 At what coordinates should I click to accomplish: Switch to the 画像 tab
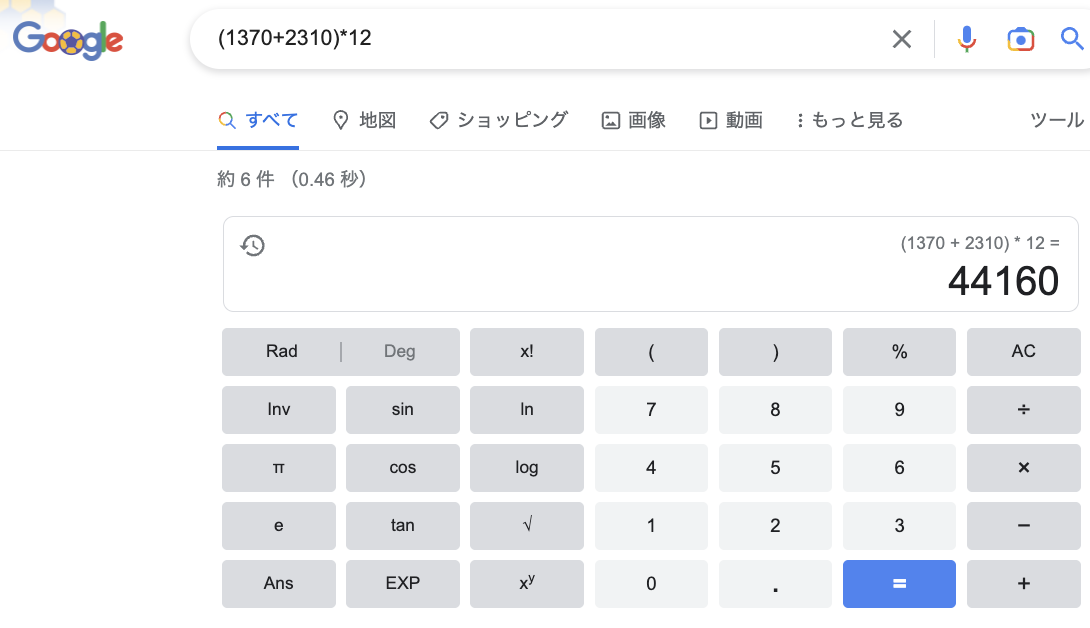pos(633,119)
